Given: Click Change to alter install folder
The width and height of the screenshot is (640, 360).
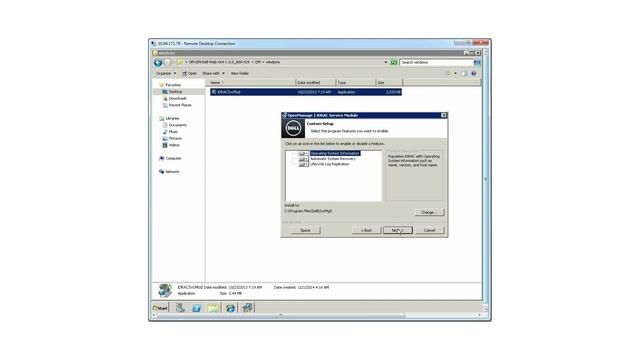Looking at the screenshot, I should point(429,212).
